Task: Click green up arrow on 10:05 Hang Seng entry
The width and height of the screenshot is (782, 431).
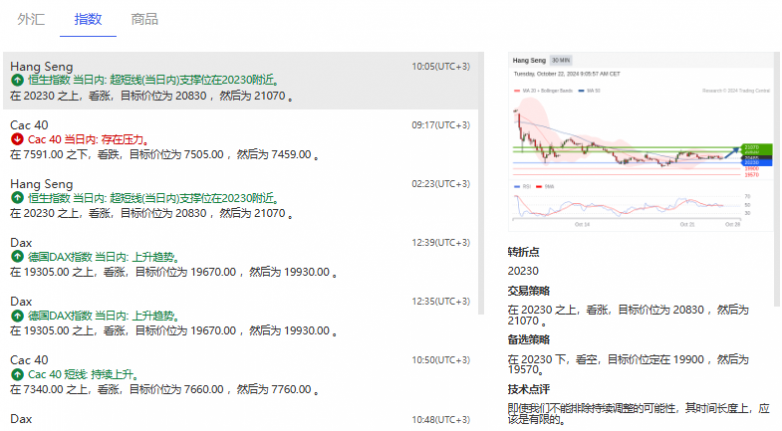Action: click(x=17, y=81)
